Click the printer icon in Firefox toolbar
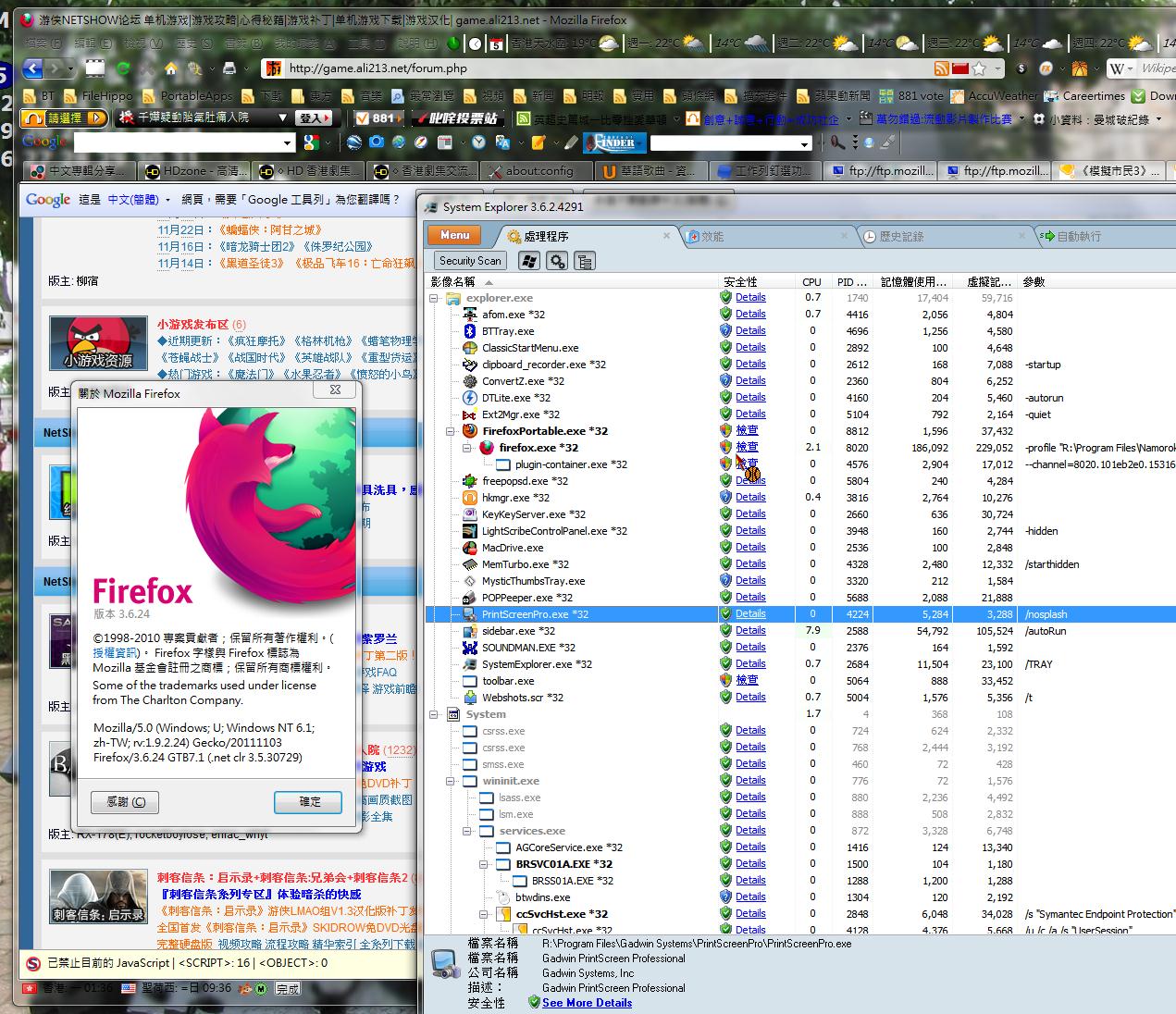This screenshot has height=1014, width=1176. [x=229, y=68]
